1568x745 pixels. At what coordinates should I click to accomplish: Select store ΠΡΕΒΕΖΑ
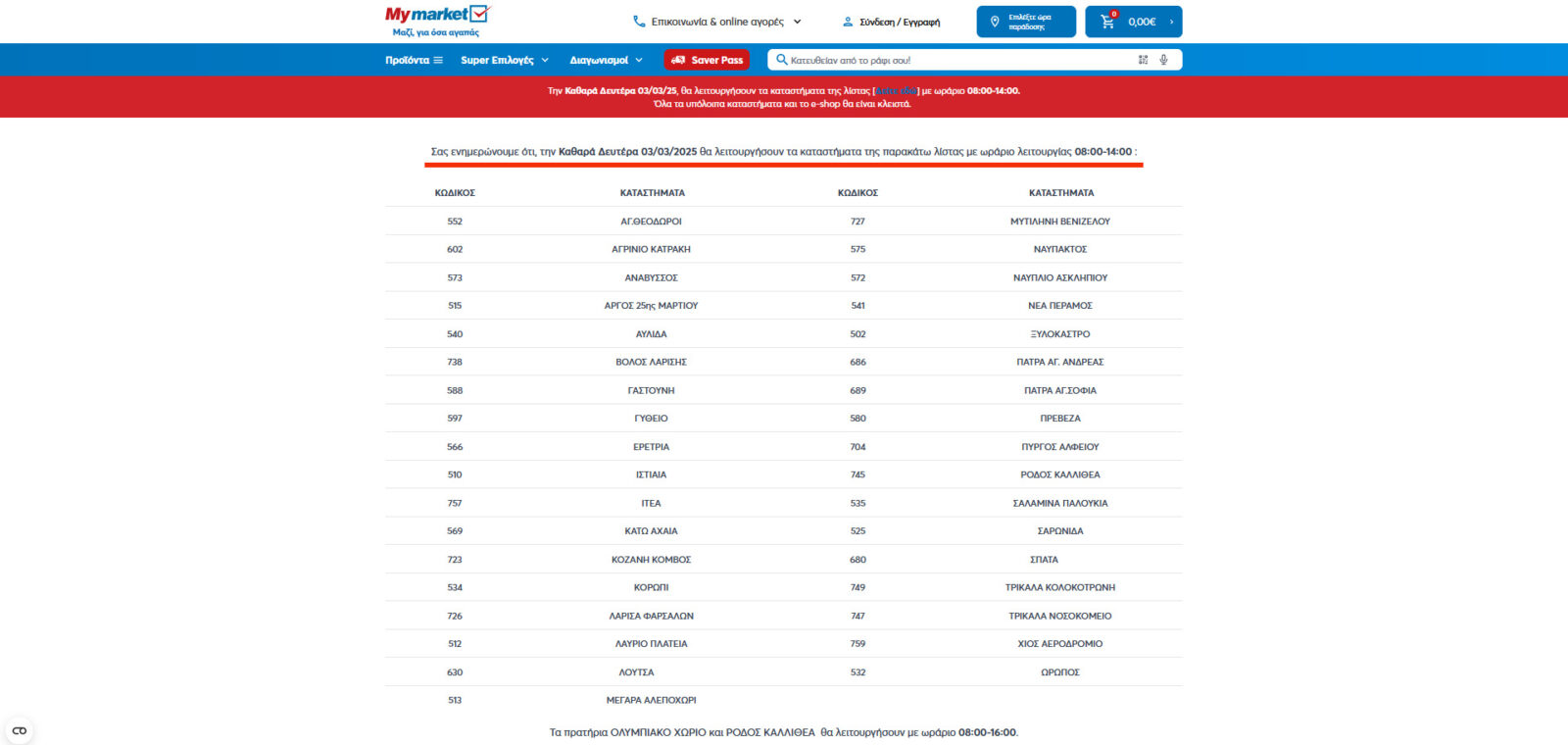coord(1060,419)
